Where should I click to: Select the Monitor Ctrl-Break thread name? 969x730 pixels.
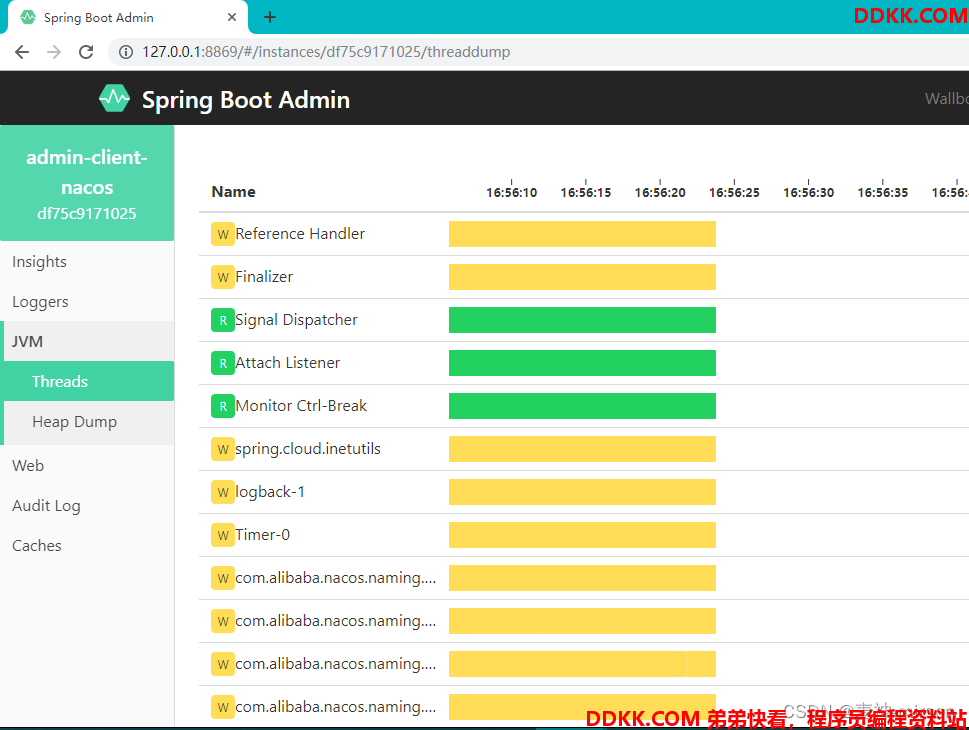pyautogui.click(x=301, y=405)
